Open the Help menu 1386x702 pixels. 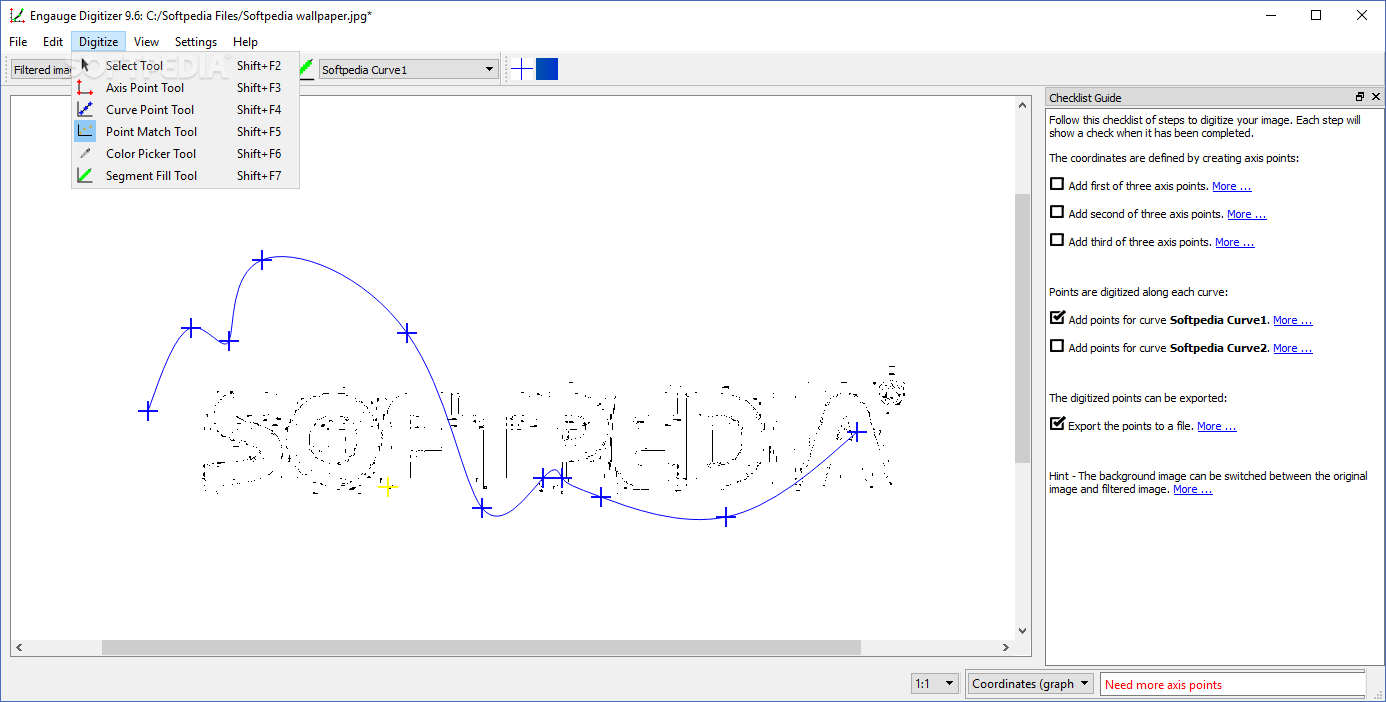click(245, 42)
